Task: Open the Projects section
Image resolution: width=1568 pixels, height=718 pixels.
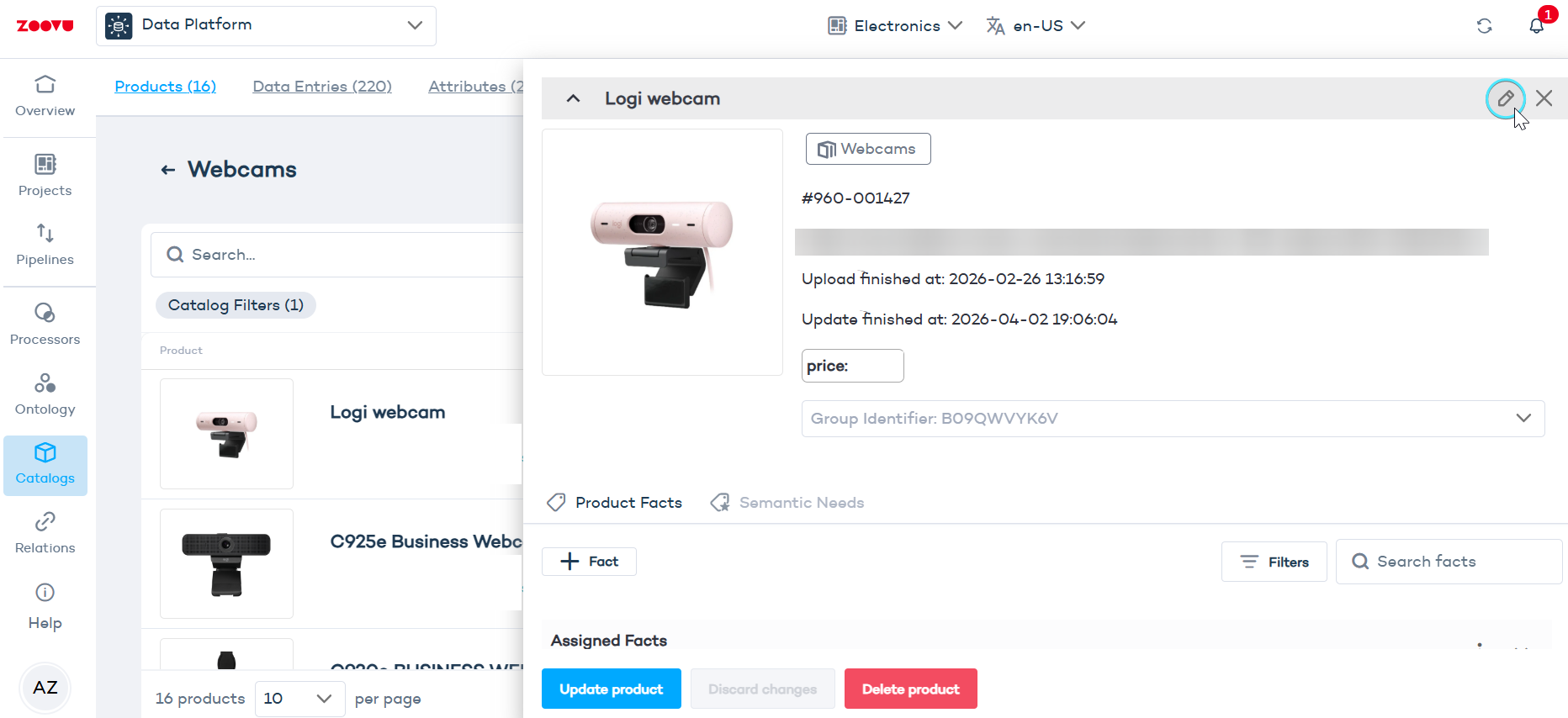Action: tap(45, 175)
